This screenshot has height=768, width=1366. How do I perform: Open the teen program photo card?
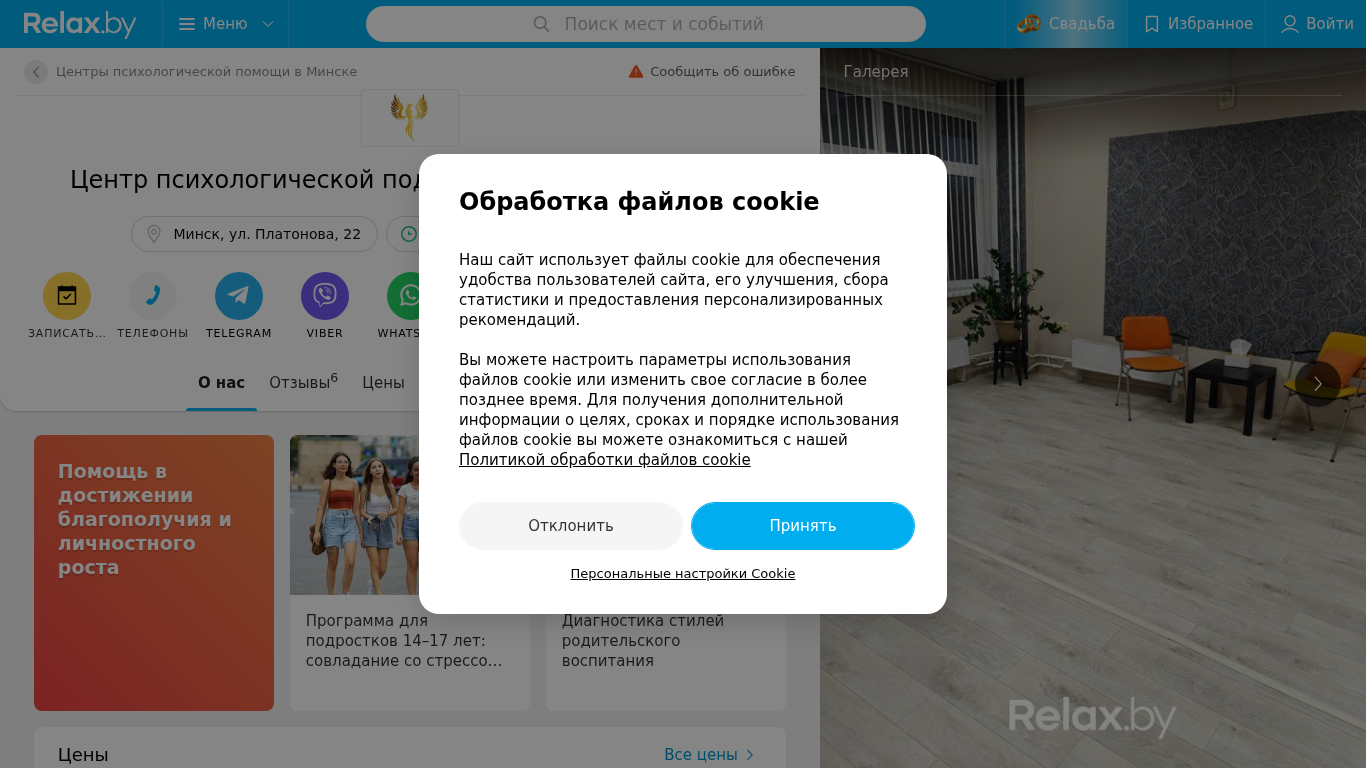click(410, 573)
